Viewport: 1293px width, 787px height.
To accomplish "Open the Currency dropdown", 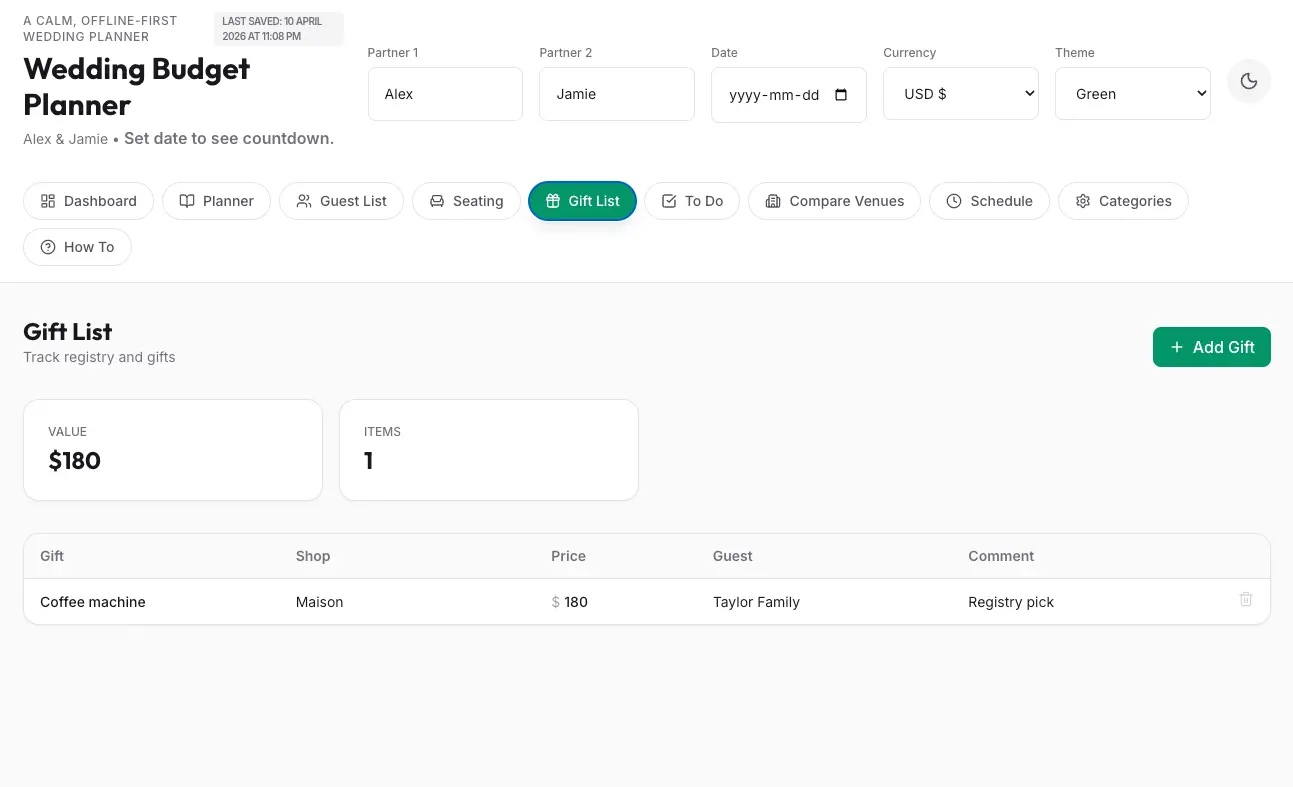I will pos(960,93).
